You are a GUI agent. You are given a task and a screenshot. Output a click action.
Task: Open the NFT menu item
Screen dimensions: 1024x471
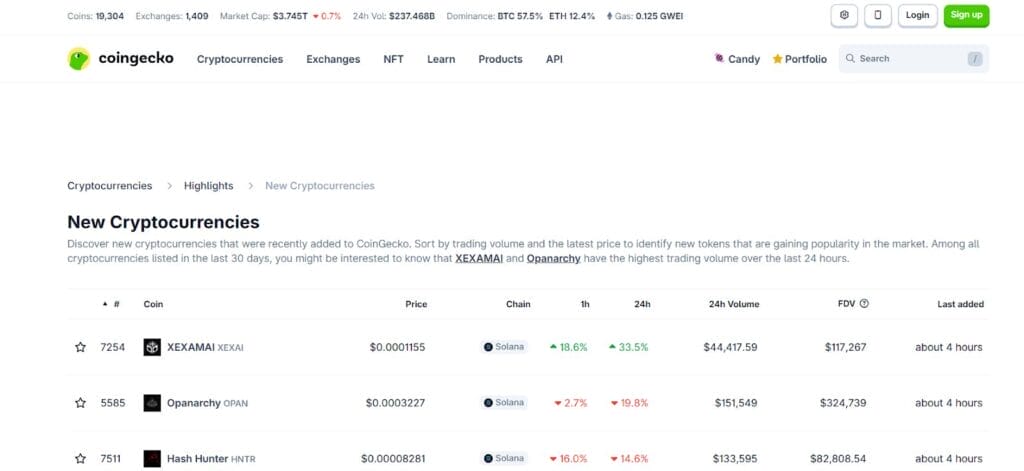coord(393,59)
